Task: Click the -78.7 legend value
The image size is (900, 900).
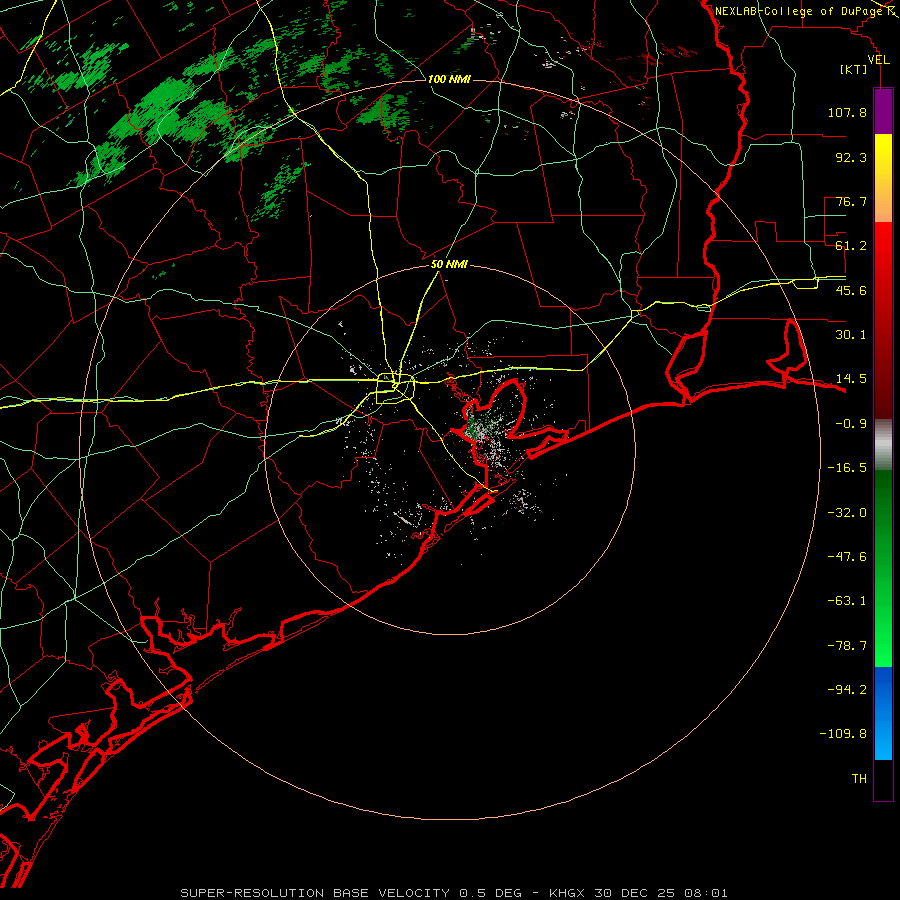Action: click(x=847, y=646)
